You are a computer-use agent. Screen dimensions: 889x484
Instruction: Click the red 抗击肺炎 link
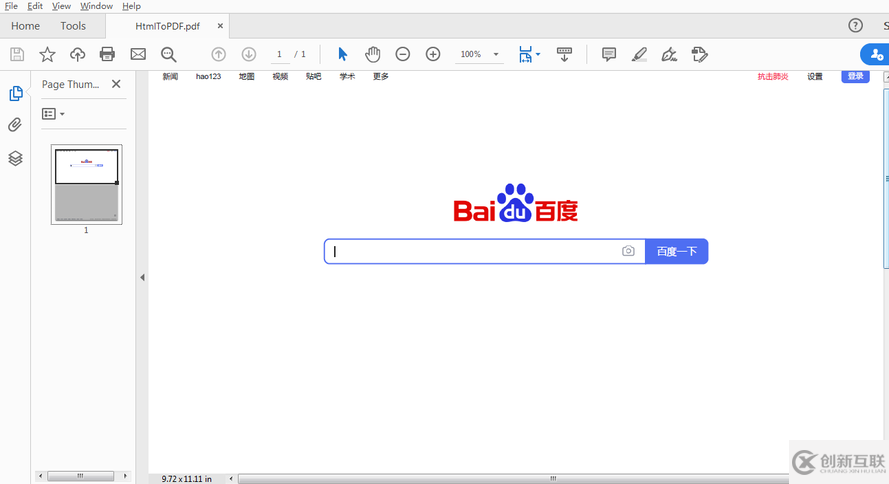(773, 77)
